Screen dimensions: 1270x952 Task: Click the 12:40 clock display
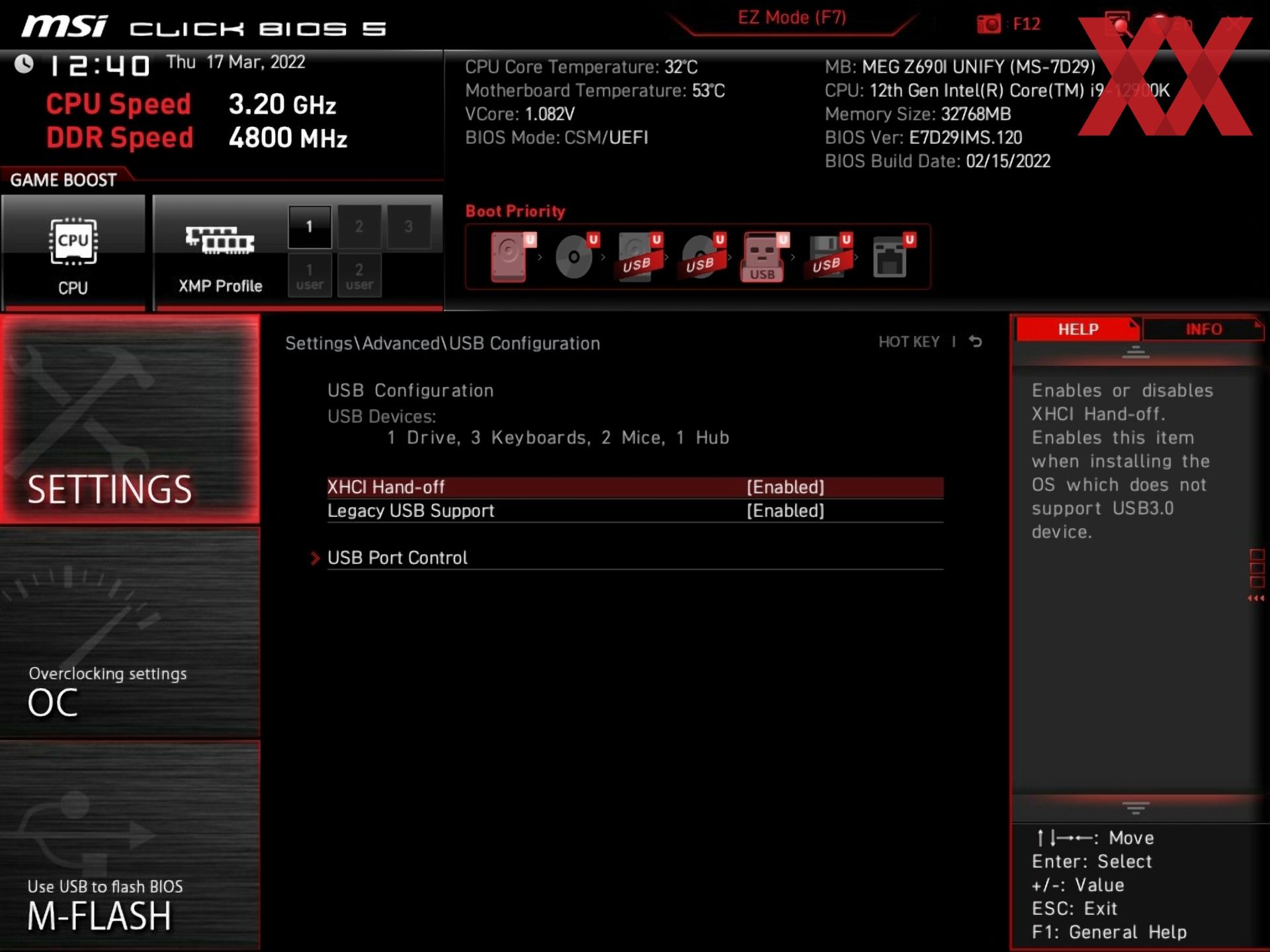[100, 65]
